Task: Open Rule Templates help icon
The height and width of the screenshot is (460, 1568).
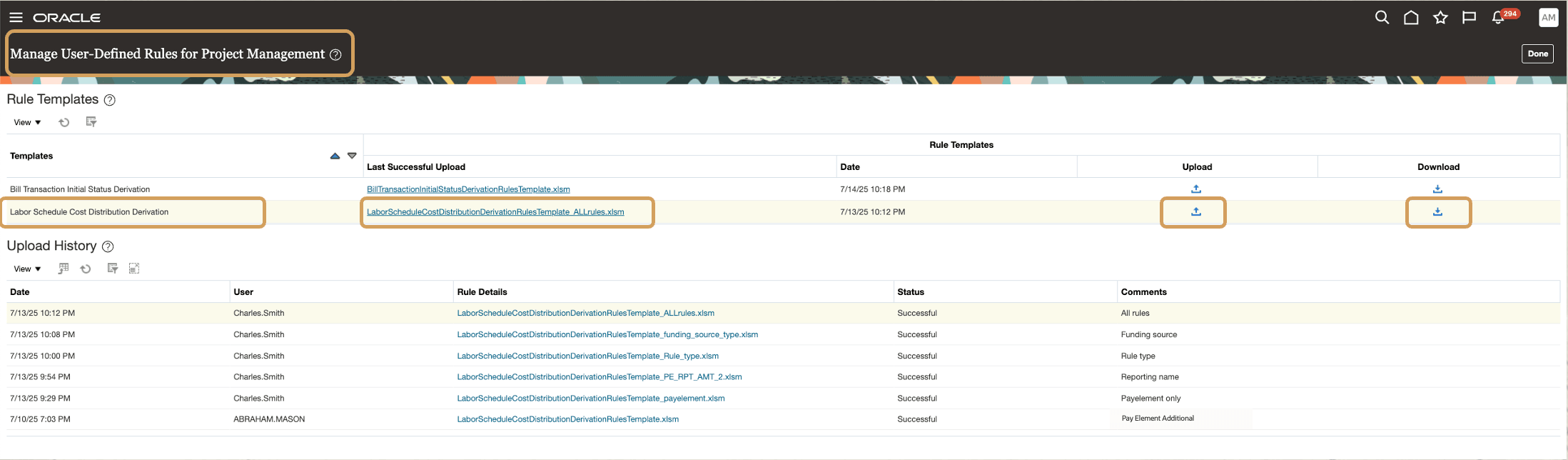Action: 110,100
